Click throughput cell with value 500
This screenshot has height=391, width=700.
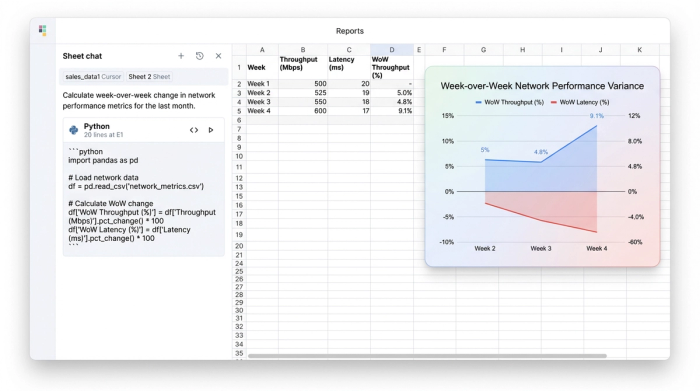click(x=303, y=84)
